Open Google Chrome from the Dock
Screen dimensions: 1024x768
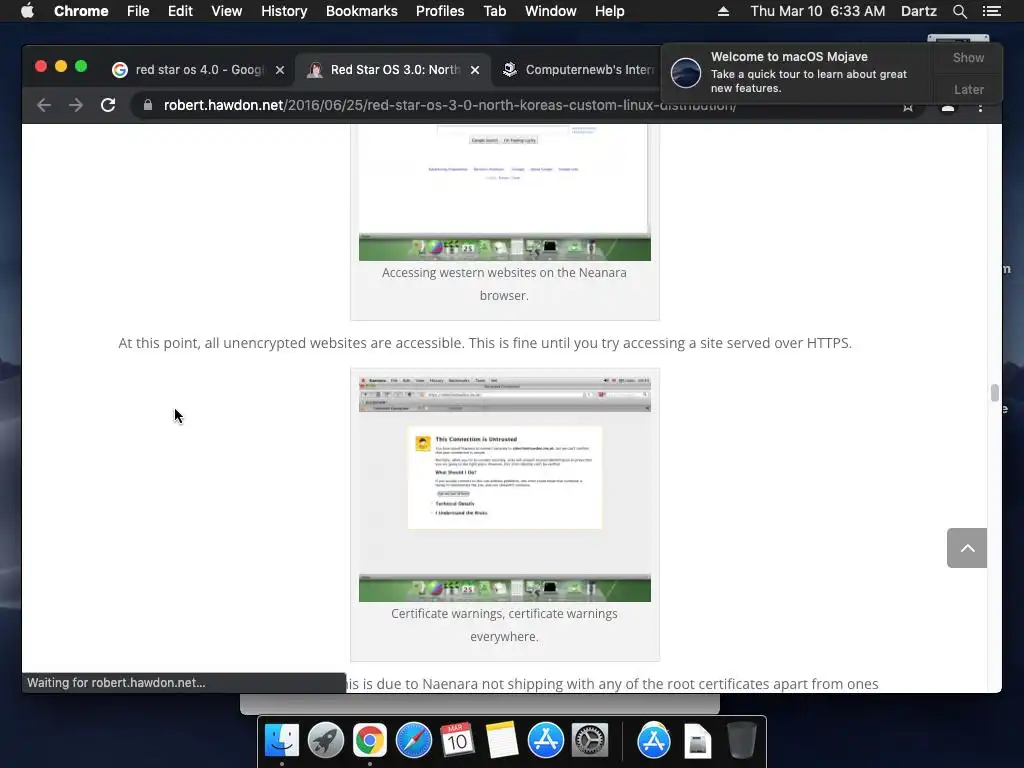coord(370,741)
